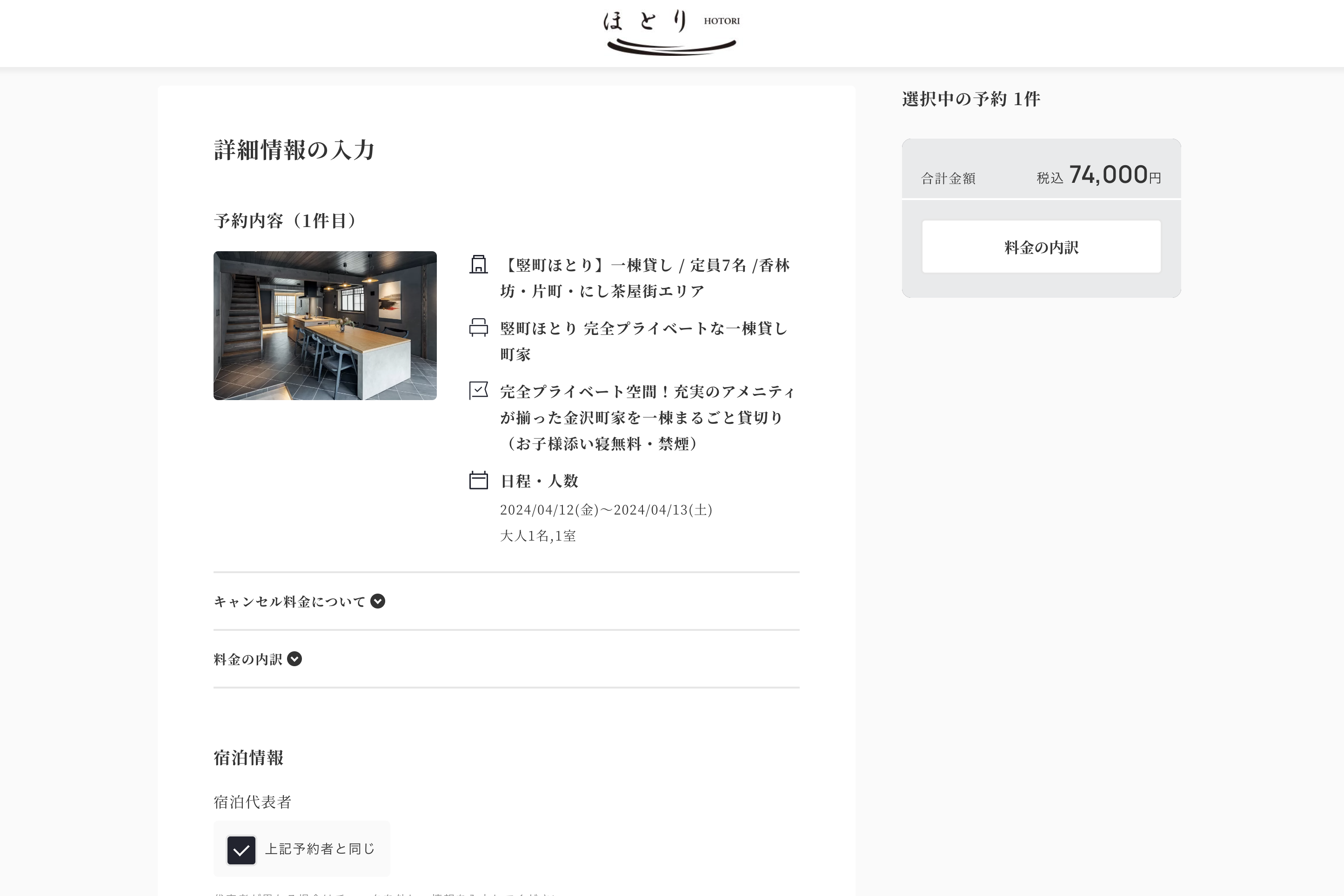This screenshot has width=1344, height=896.
Task: Click the bed icon beside 竪町ほとり room description
Action: 478,328
